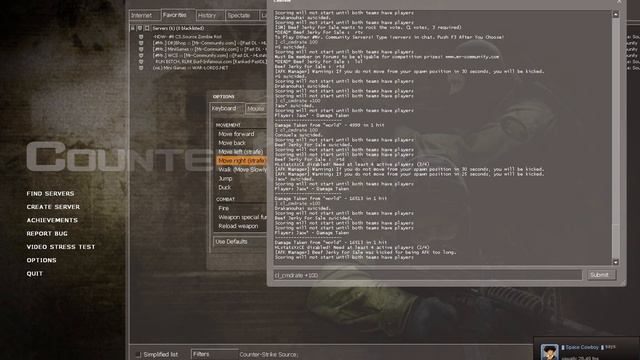Select the Reload weapon binding

pos(241,226)
